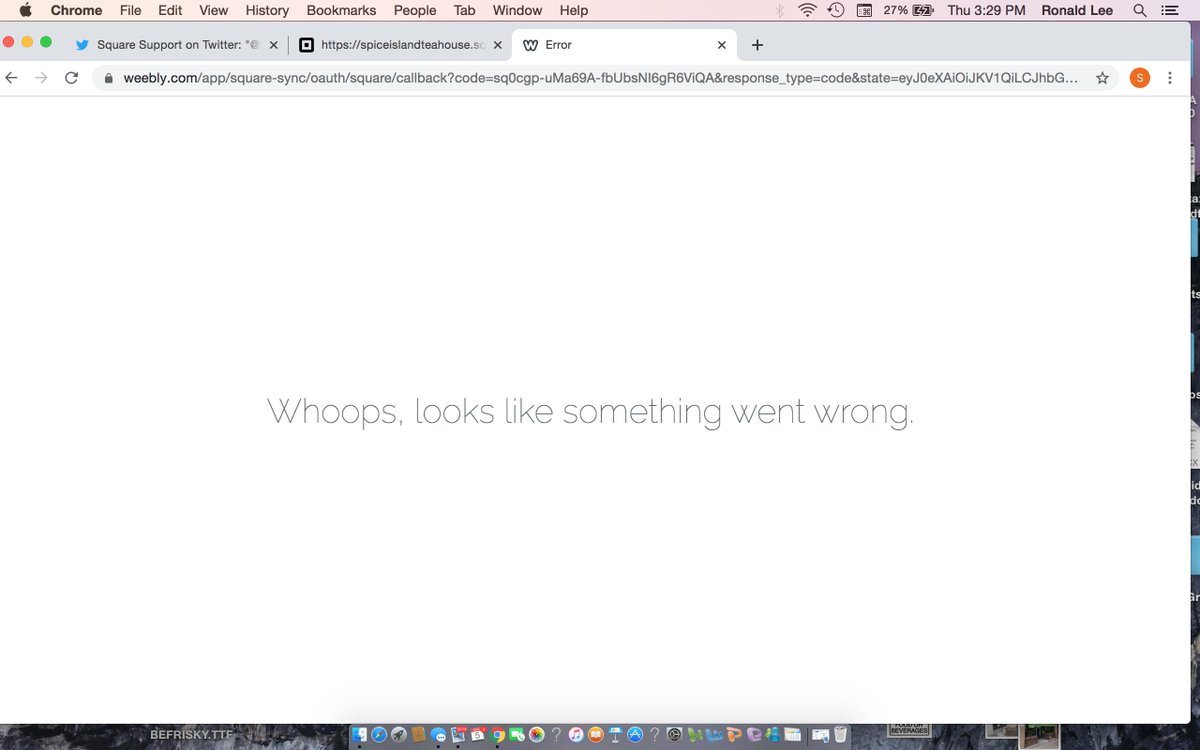Click the Chrome back arrow button
1200x750 pixels.
12,78
